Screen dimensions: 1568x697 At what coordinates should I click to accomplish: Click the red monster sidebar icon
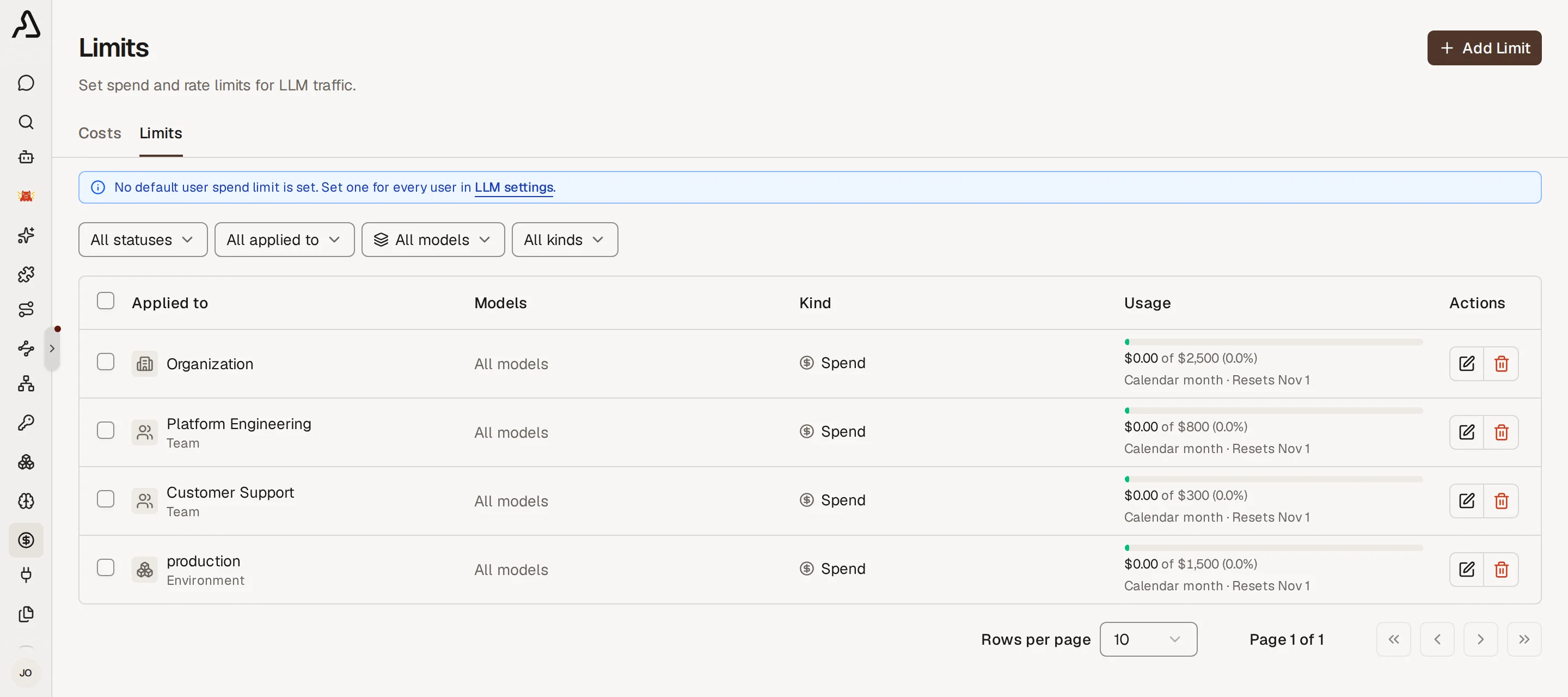(x=26, y=196)
